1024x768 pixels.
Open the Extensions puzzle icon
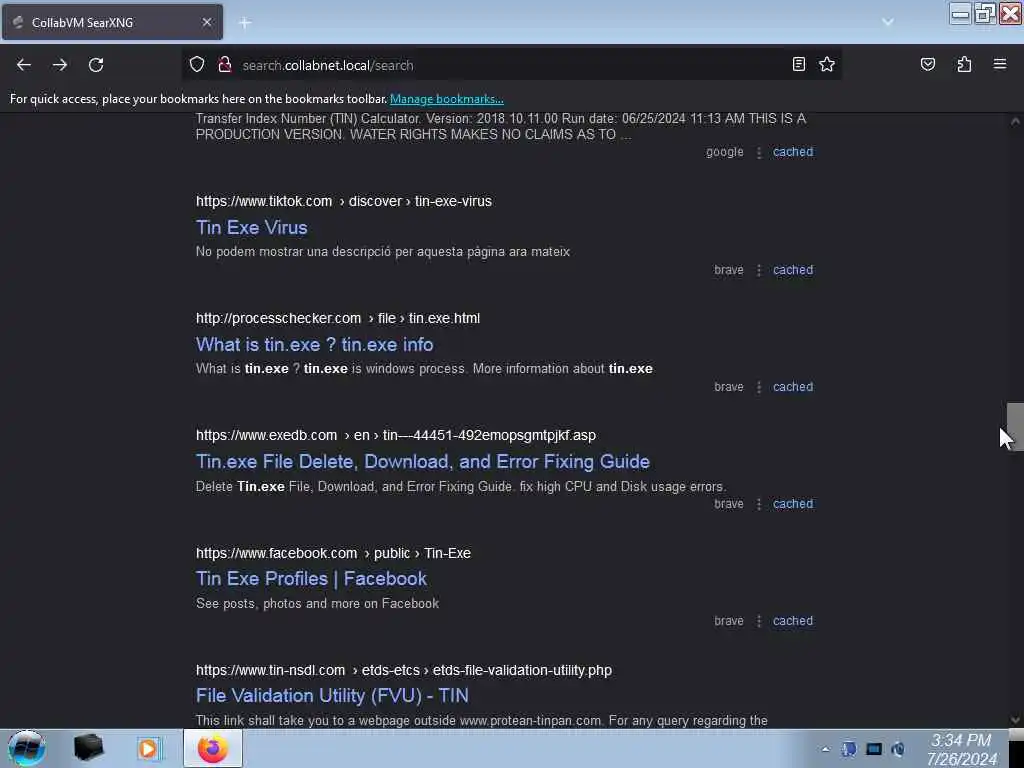964,65
